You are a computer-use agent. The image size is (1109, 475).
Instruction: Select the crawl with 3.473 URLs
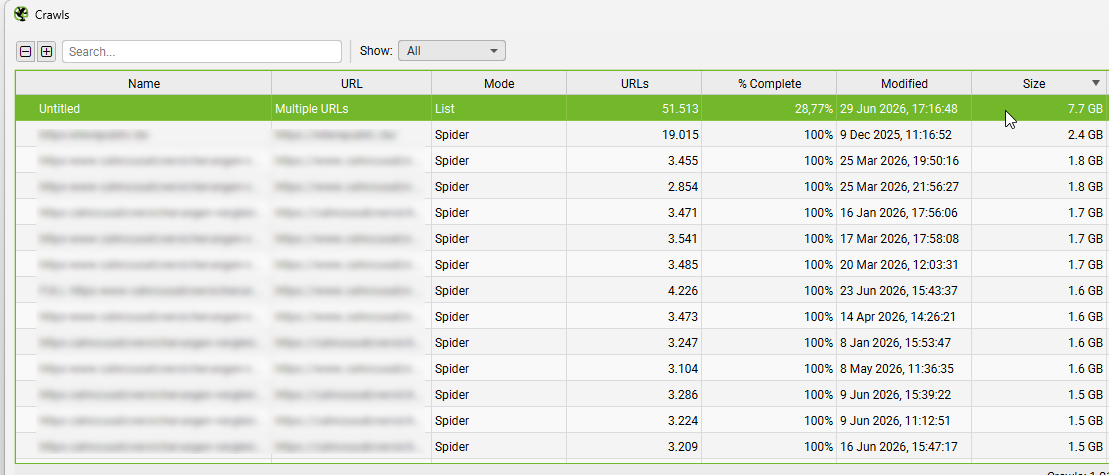(x=562, y=317)
